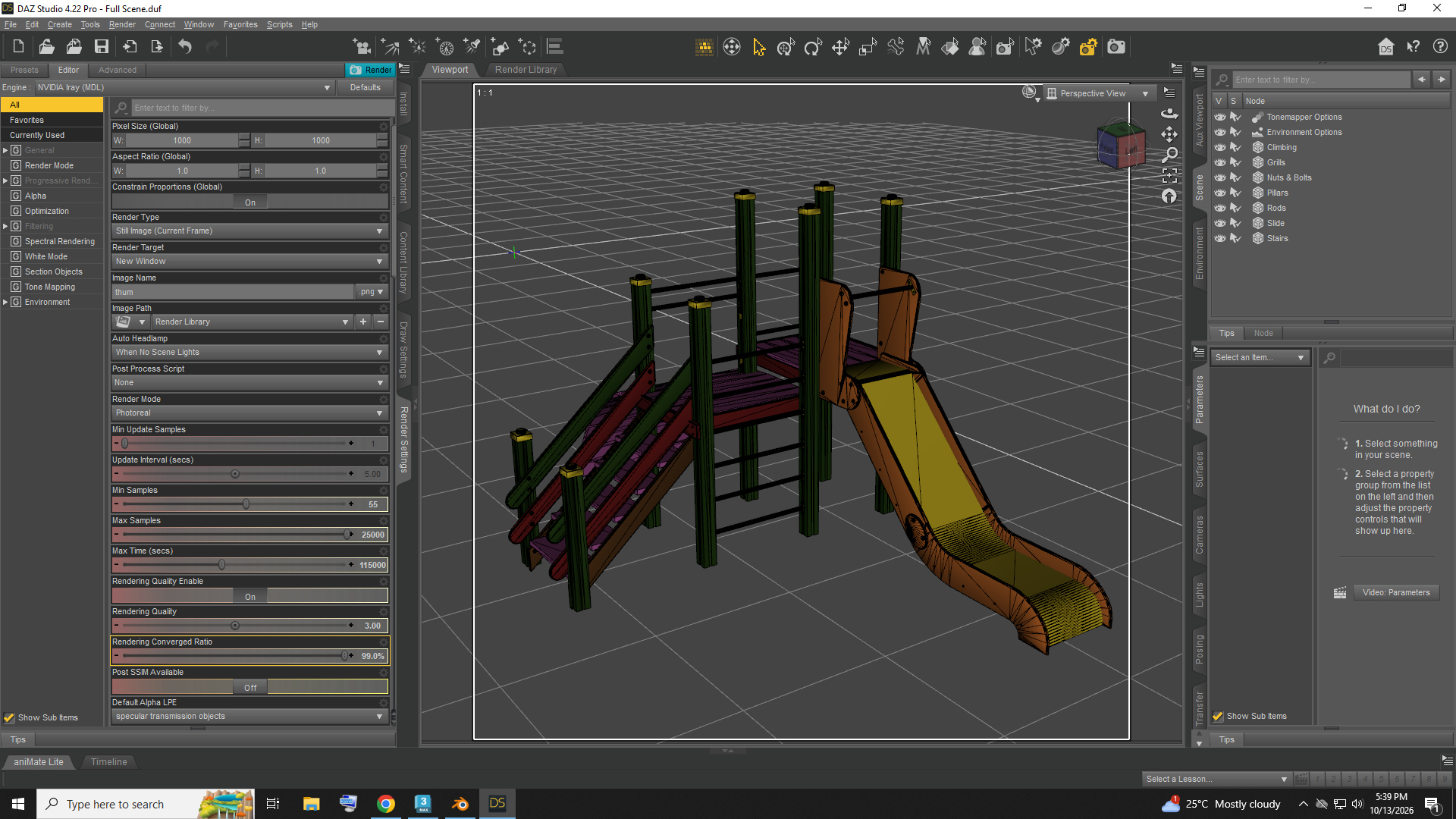
Task: Open the Perspective View camera dropdown
Action: pos(1100,93)
